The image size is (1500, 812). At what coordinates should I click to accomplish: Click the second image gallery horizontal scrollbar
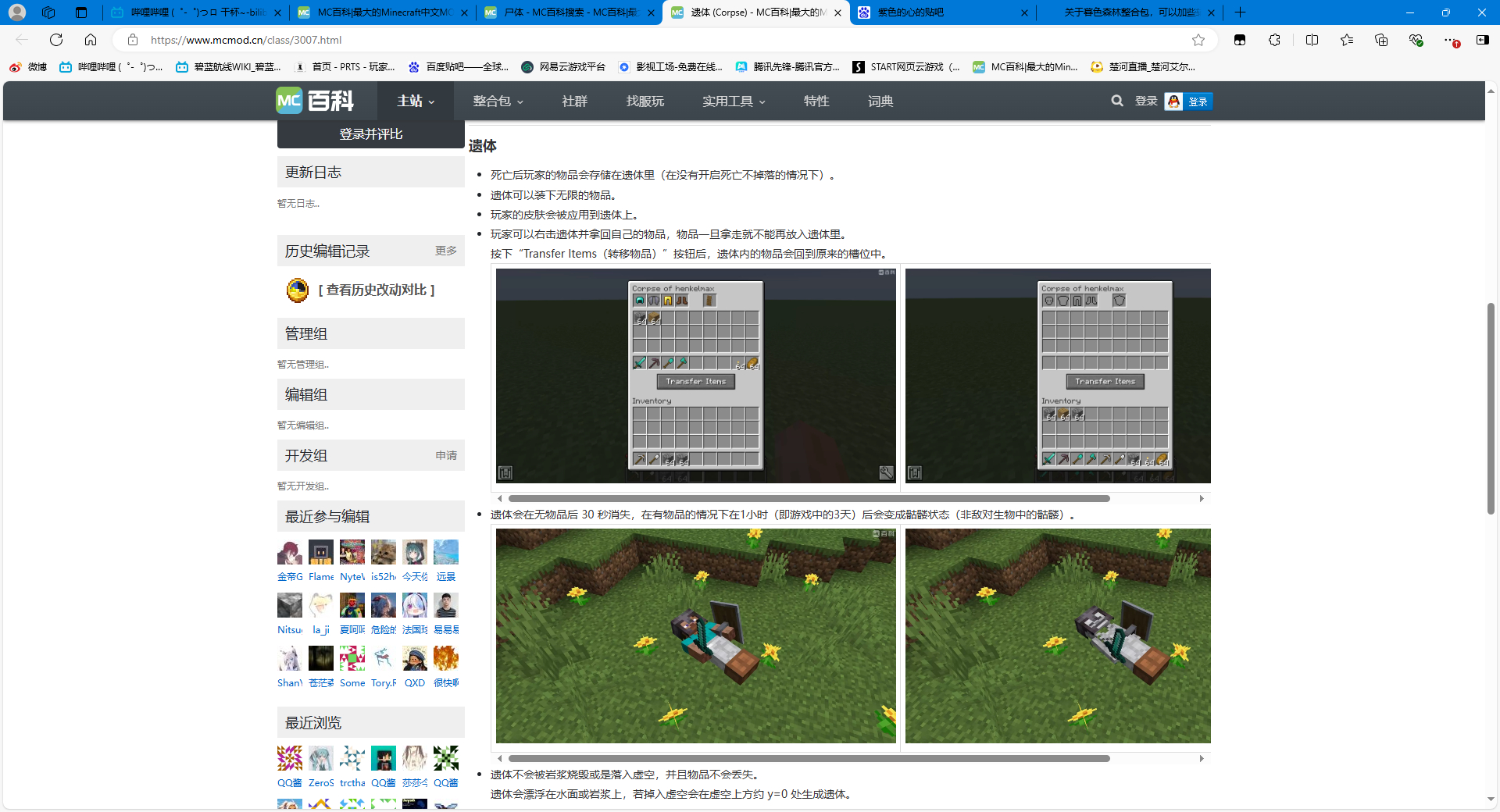click(809, 758)
